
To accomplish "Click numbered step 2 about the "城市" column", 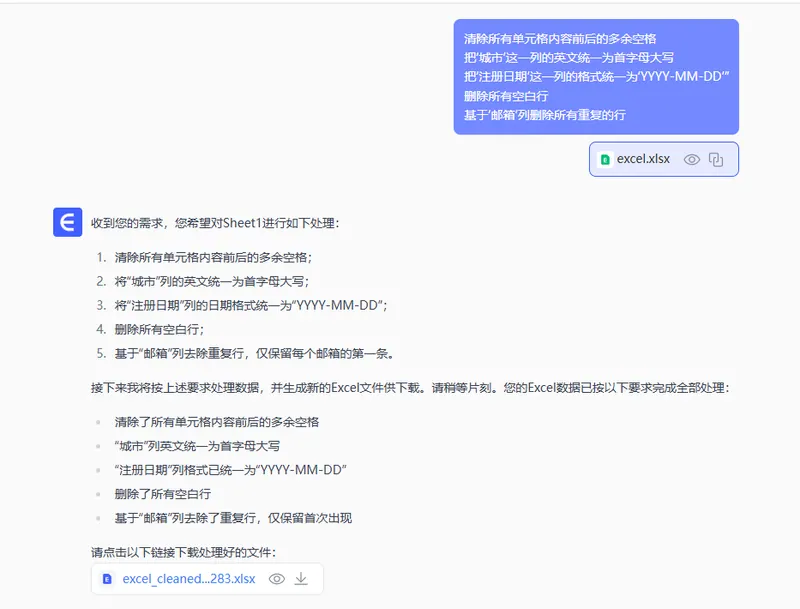I will click(204, 281).
